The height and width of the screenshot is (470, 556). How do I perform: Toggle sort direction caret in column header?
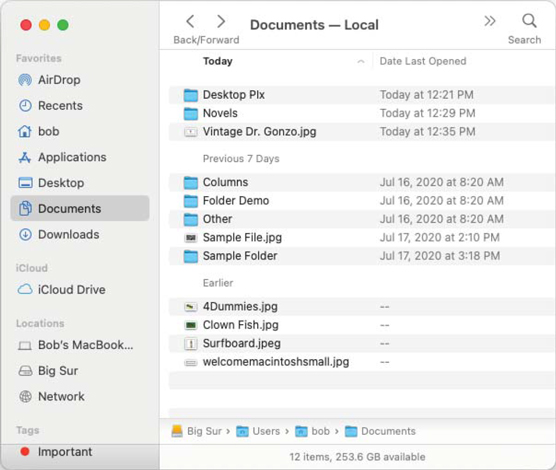click(x=361, y=61)
